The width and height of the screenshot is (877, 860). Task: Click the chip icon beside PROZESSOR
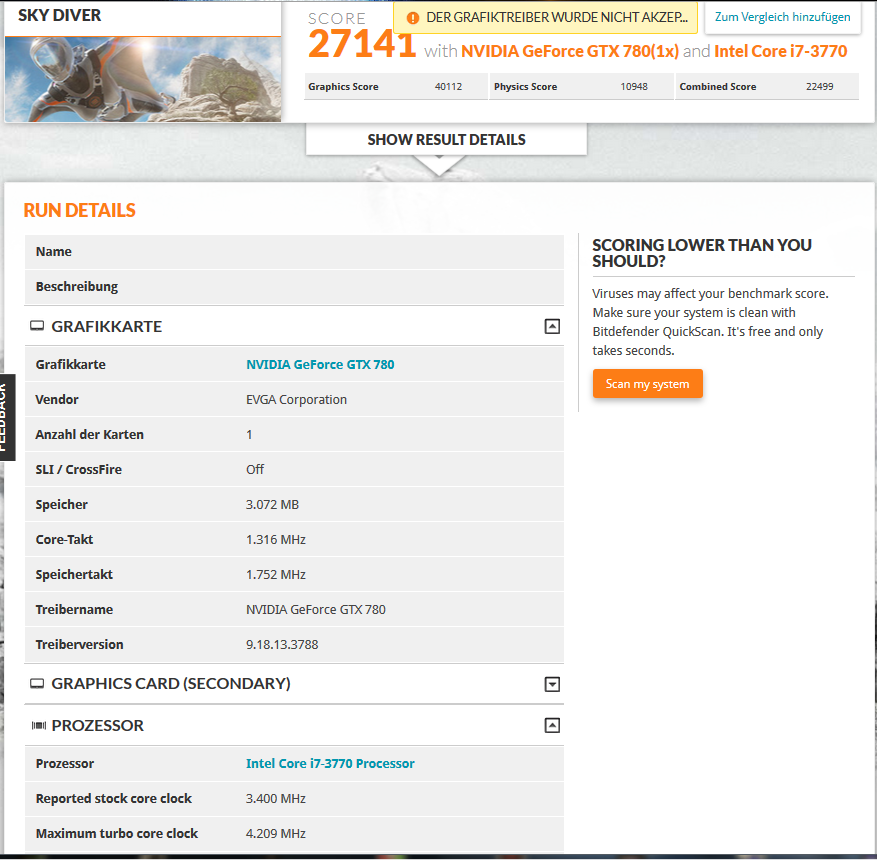[x=39, y=725]
